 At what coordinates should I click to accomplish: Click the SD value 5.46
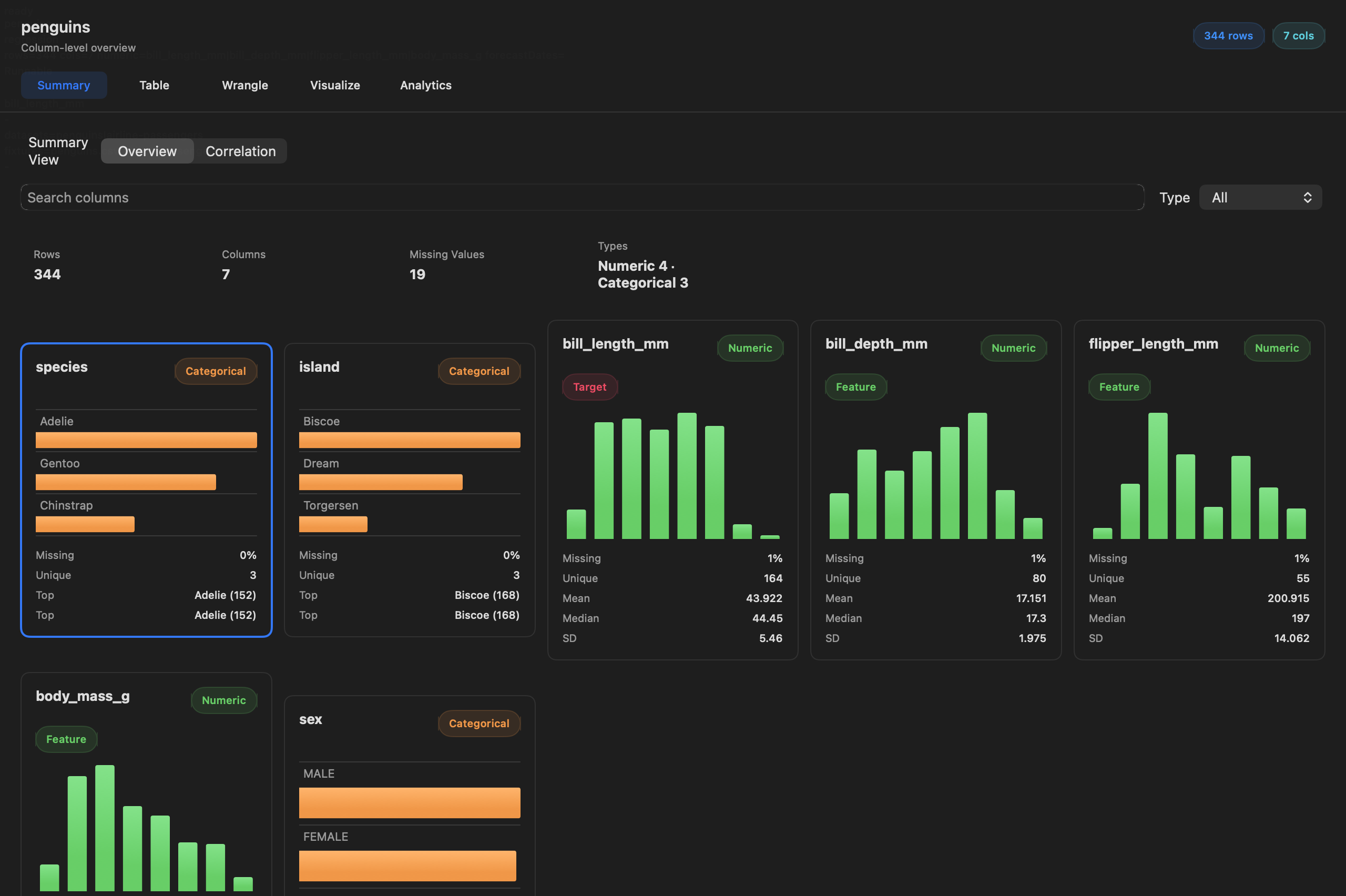click(771, 638)
